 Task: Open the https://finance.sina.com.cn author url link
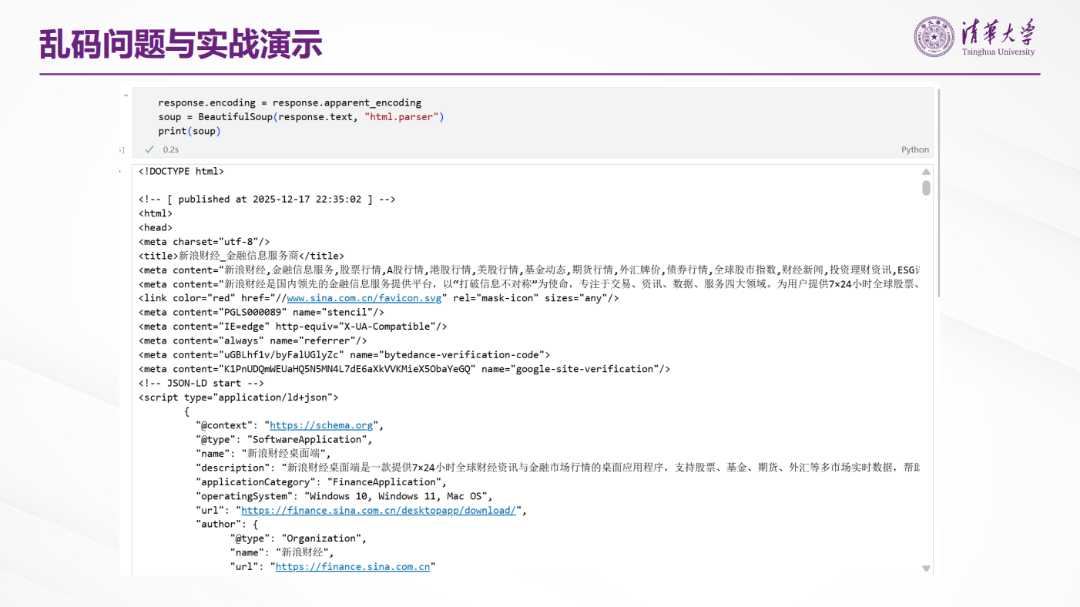353,567
